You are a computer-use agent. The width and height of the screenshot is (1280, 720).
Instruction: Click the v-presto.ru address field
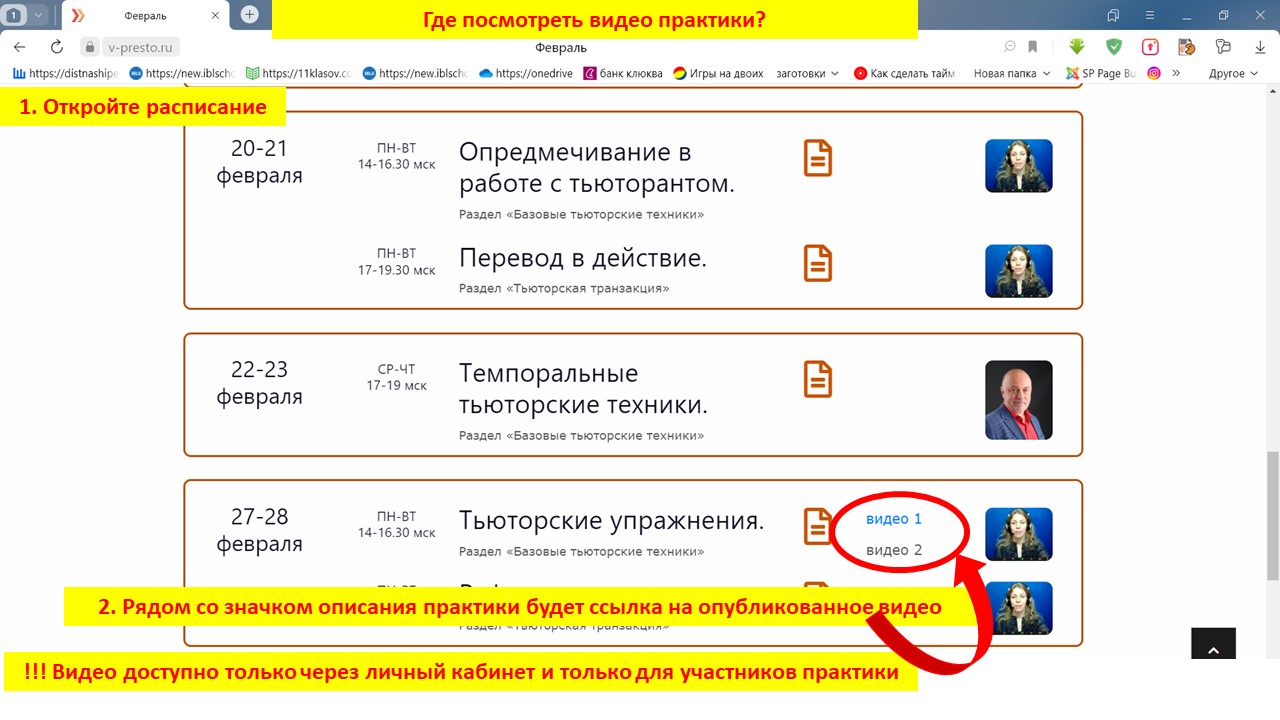(141, 47)
